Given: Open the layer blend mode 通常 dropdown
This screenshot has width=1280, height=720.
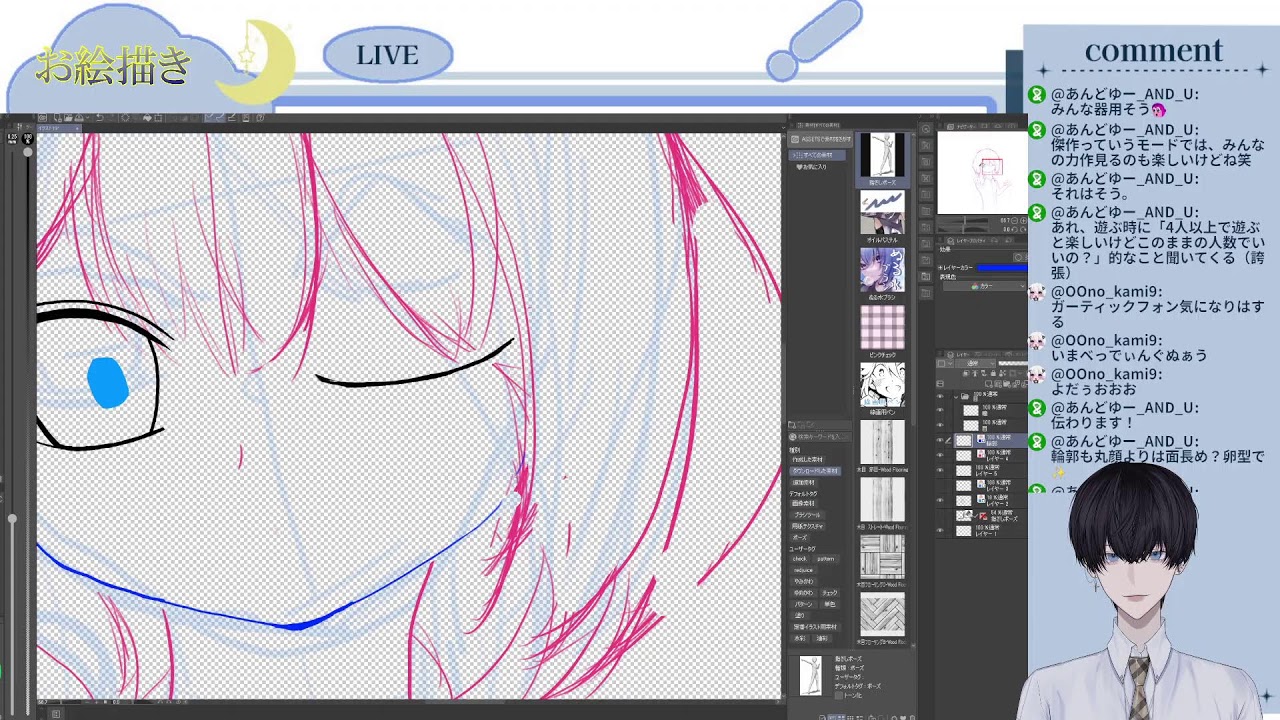Looking at the screenshot, I should [x=976, y=363].
